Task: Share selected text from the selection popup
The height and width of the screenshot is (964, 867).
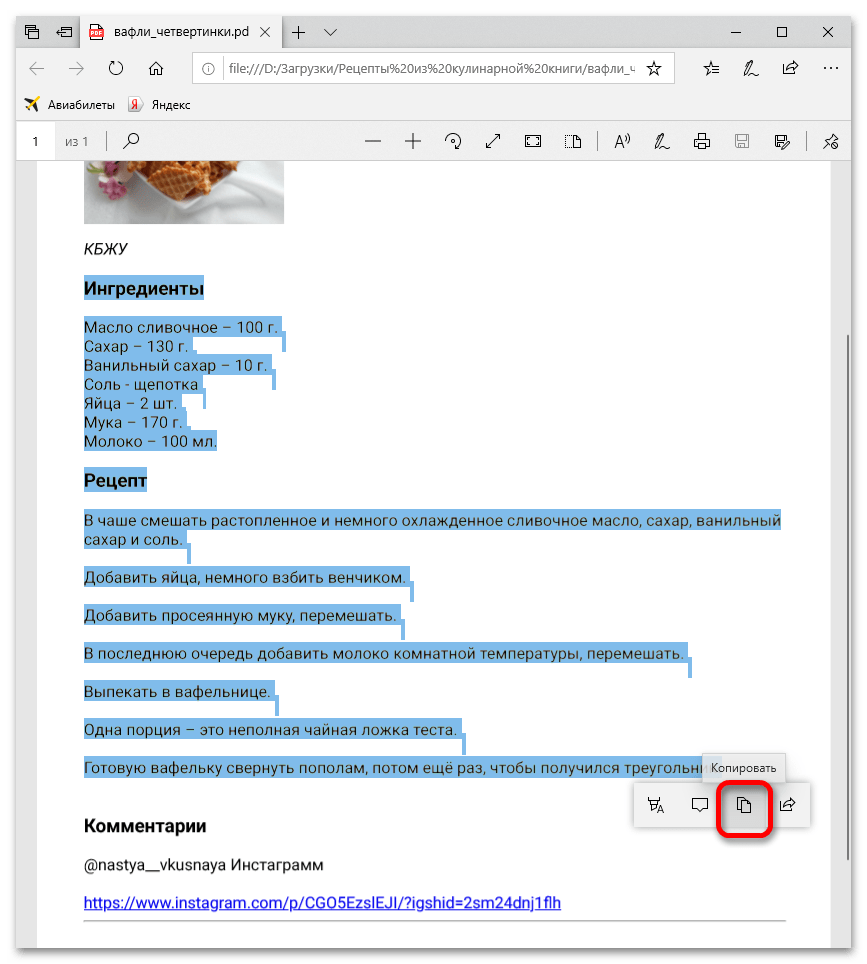Action: [x=788, y=805]
